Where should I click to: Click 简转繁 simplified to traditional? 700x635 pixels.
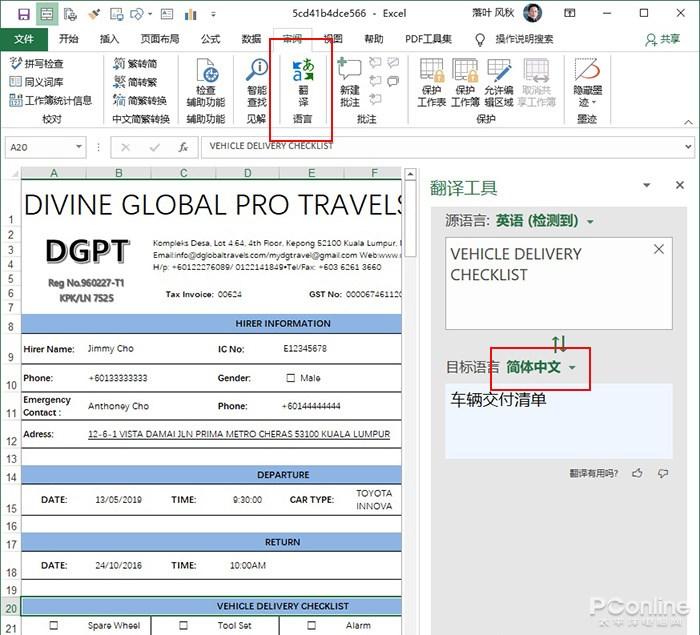135,82
